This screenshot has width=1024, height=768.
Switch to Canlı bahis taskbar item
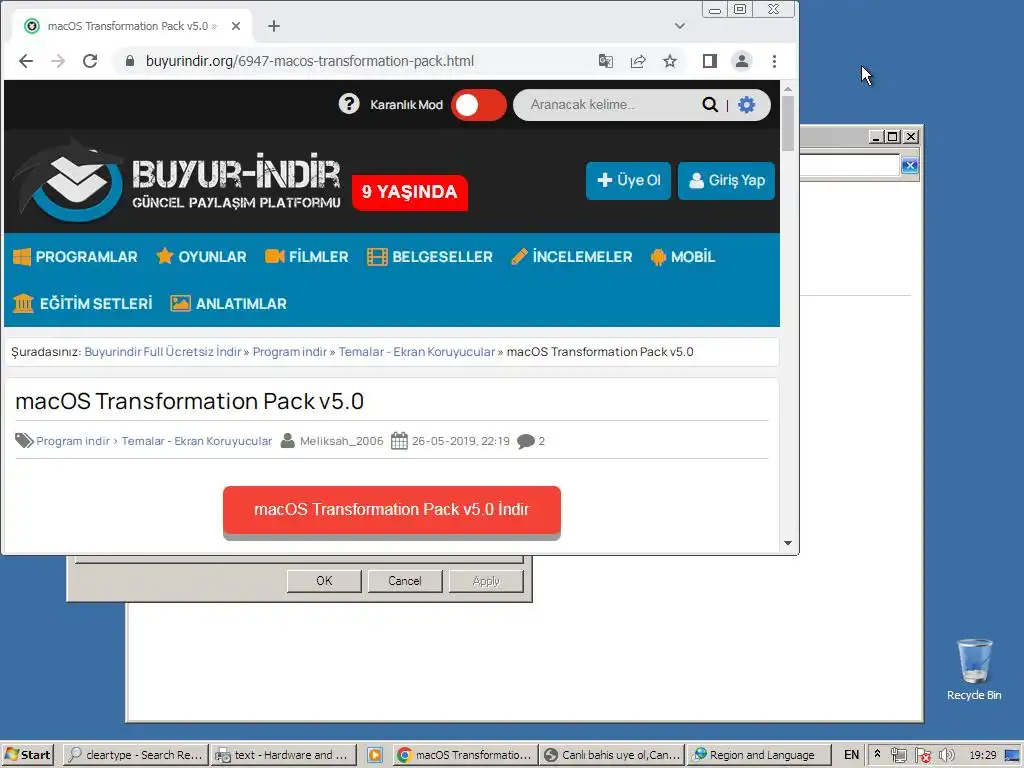[x=613, y=755]
